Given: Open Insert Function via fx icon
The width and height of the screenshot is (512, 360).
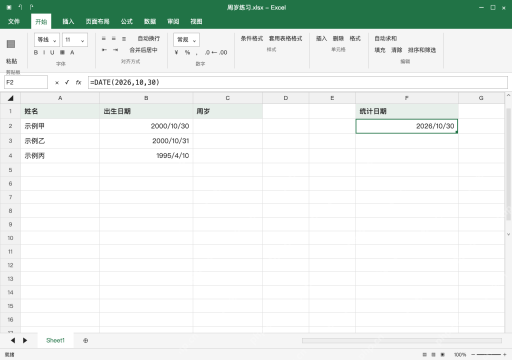Looking at the screenshot, I should 78,82.
